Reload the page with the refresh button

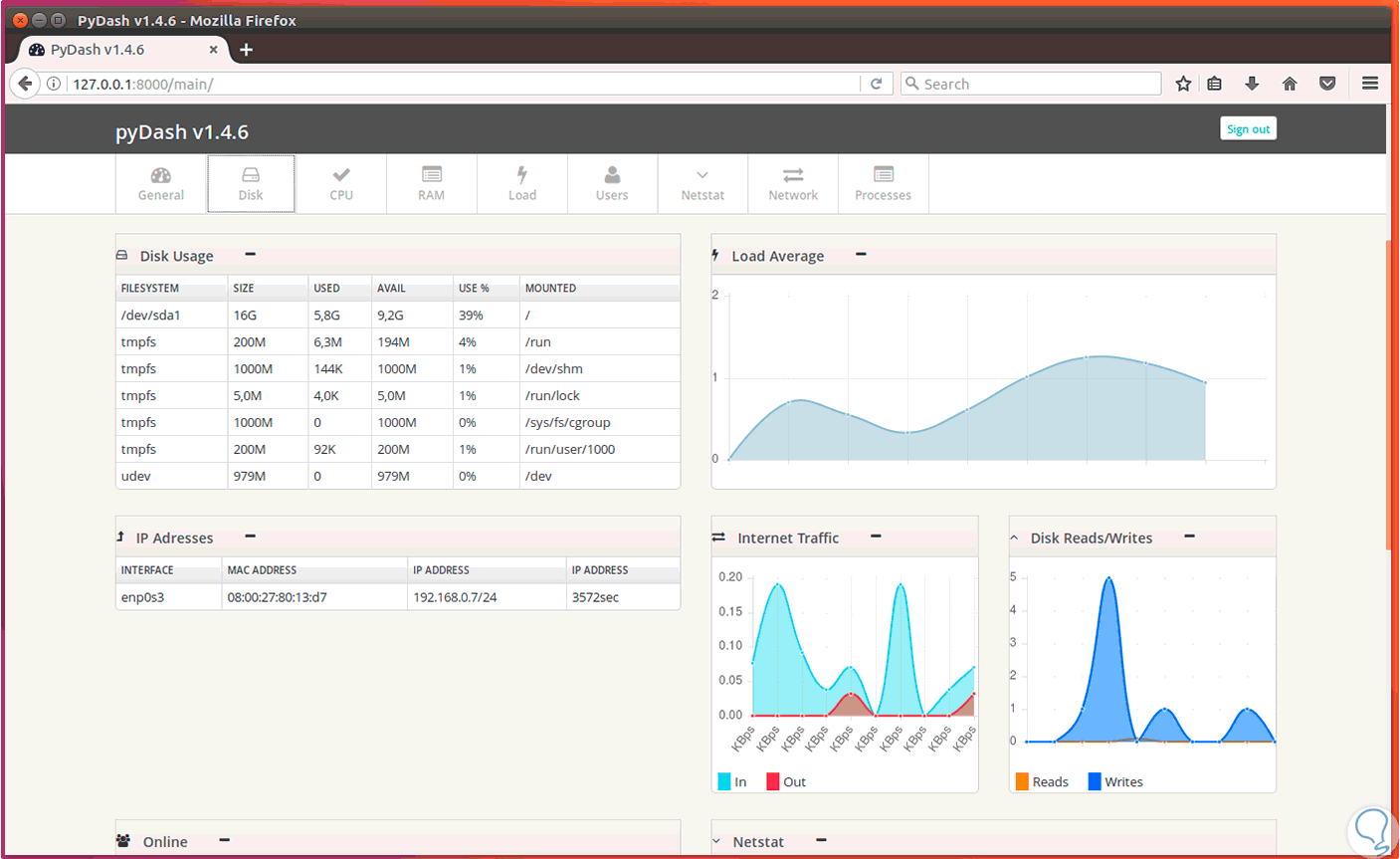click(878, 83)
